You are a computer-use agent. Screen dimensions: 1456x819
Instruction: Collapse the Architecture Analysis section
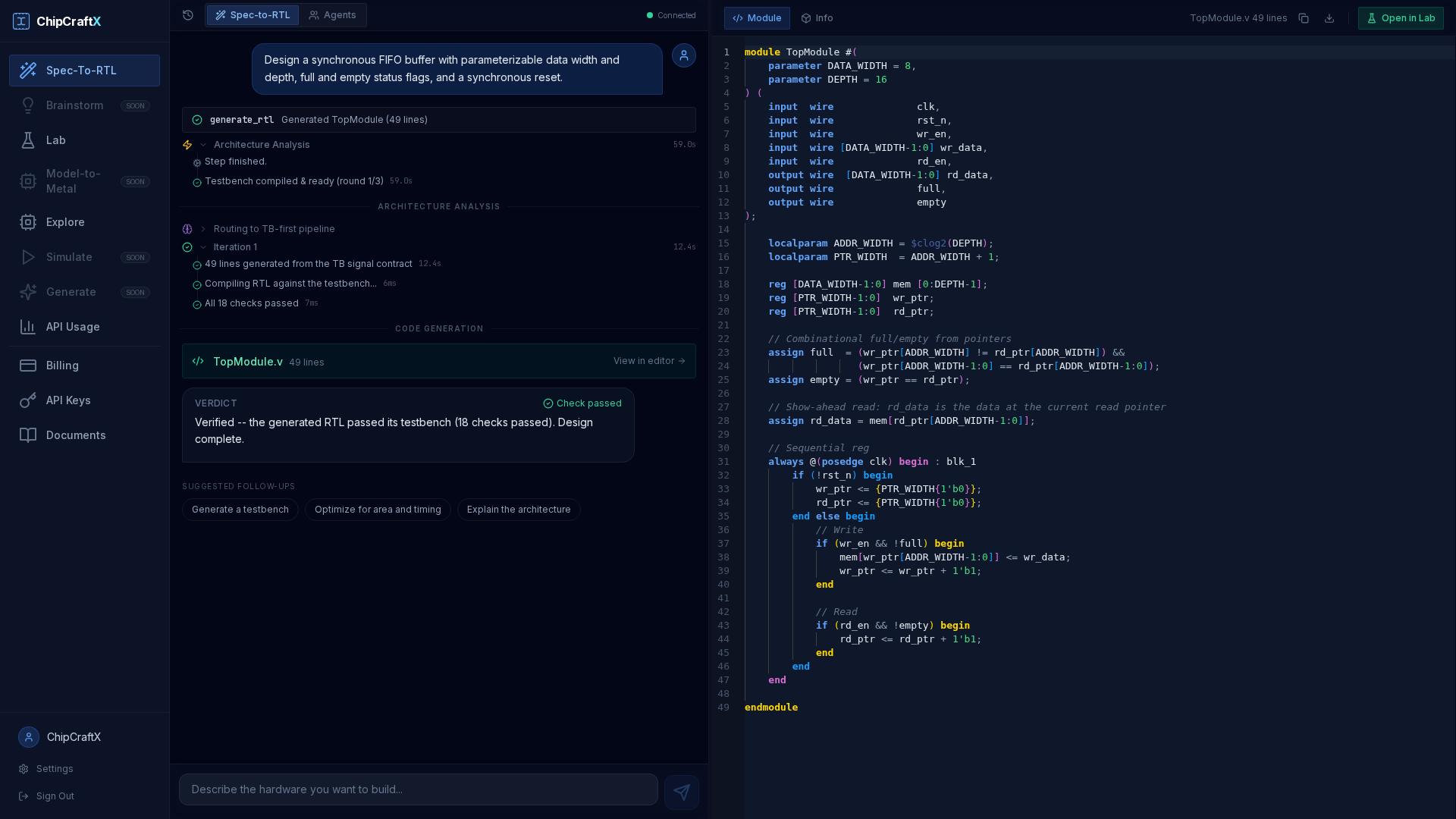[x=203, y=145]
